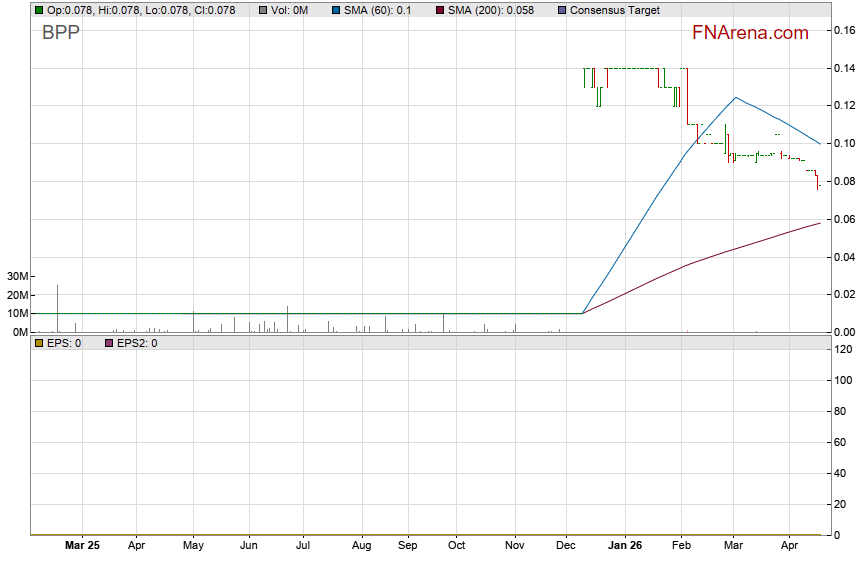Click the Mar 25 date axis label
This screenshot has height=566, width=859.
pos(82,546)
